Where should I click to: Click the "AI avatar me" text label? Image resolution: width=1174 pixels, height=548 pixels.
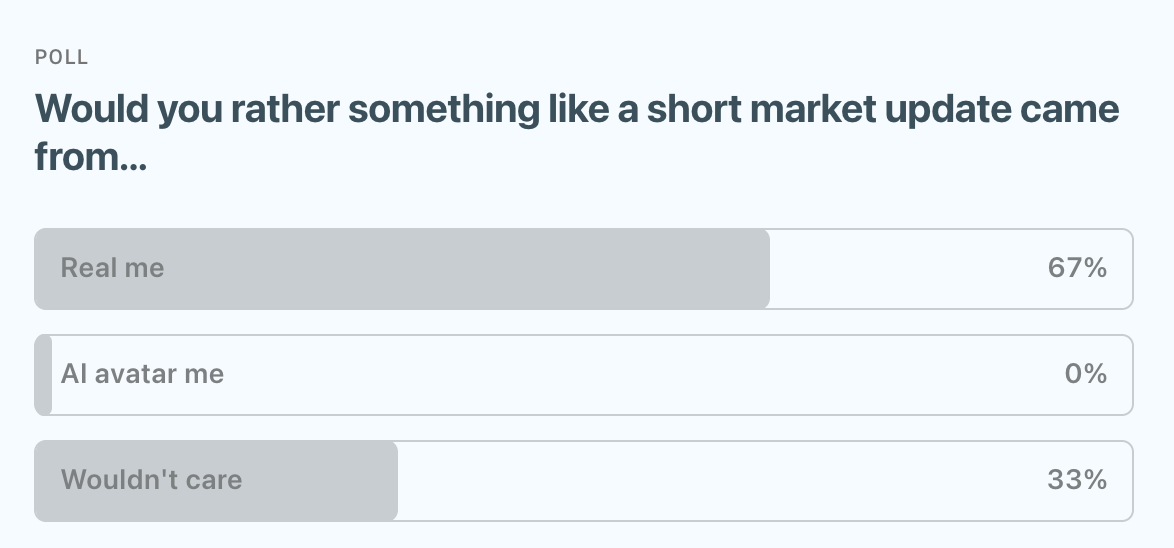click(142, 374)
